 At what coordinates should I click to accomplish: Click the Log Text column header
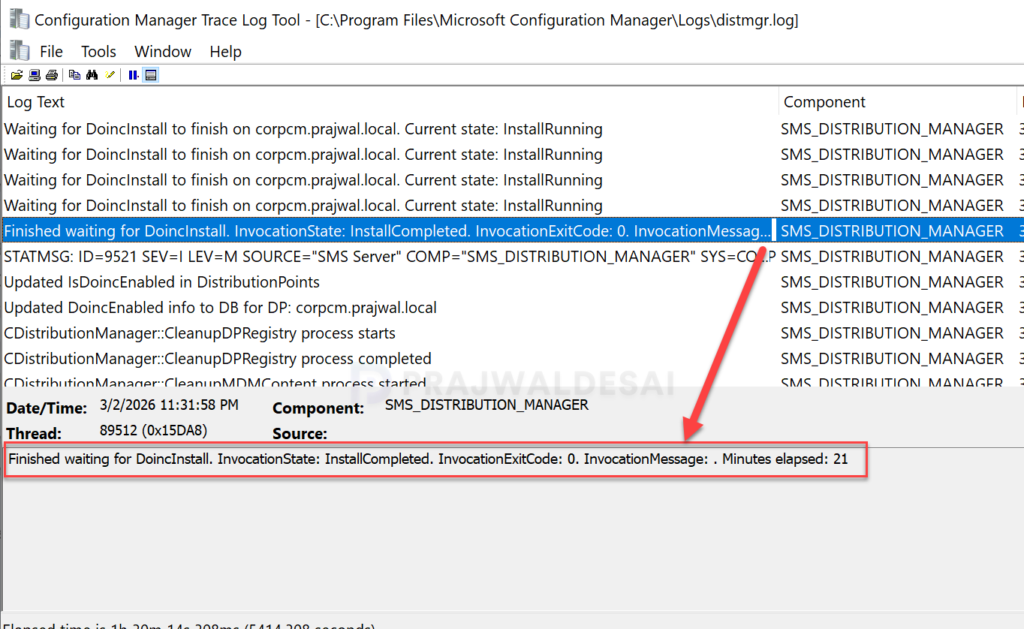[391, 102]
